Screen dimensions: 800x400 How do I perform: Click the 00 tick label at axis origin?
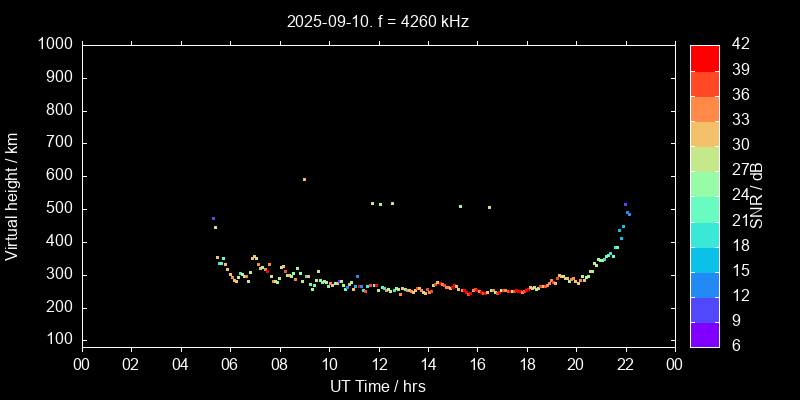(81, 365)
